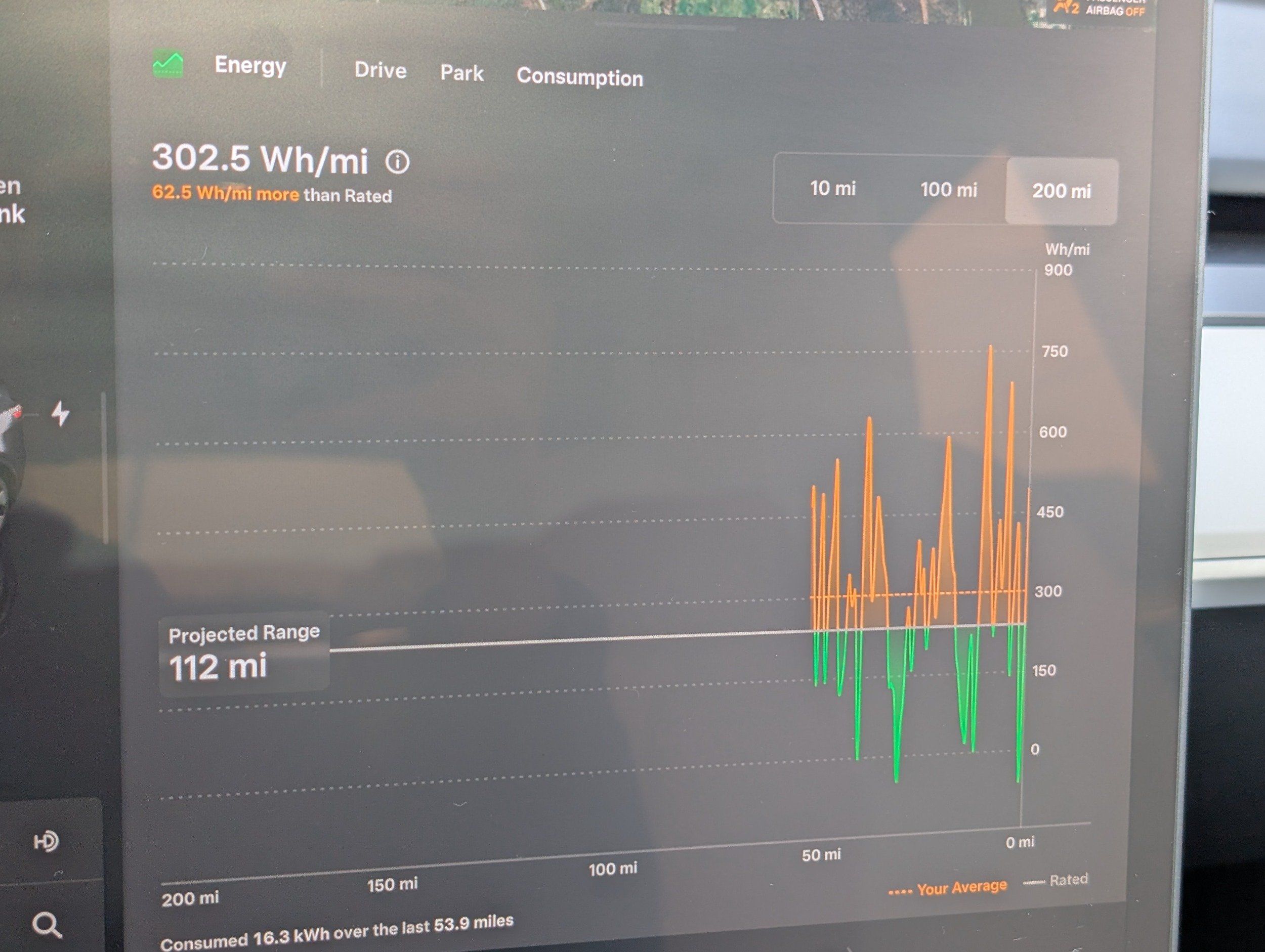Tap the Open Trunk text at left

(12, 200)
